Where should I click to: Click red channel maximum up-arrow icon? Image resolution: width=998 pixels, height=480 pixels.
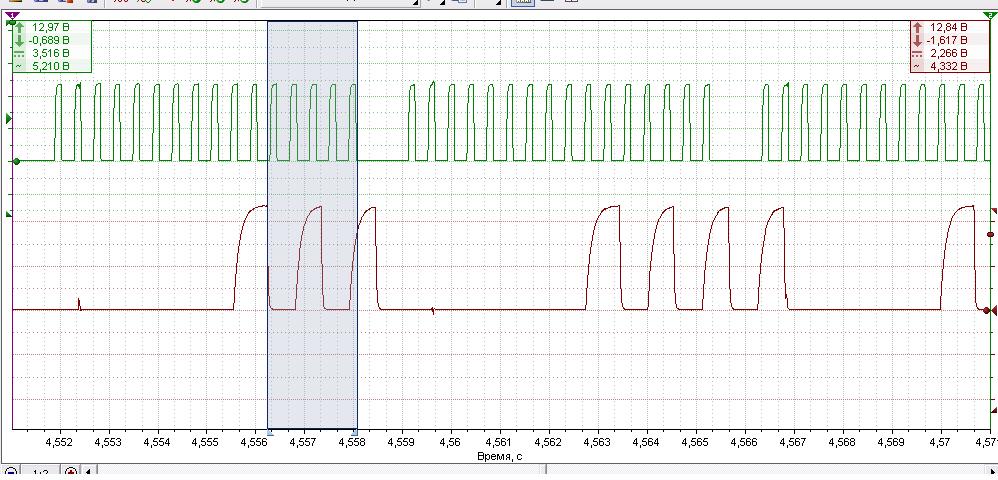click(x=917, y=27)
